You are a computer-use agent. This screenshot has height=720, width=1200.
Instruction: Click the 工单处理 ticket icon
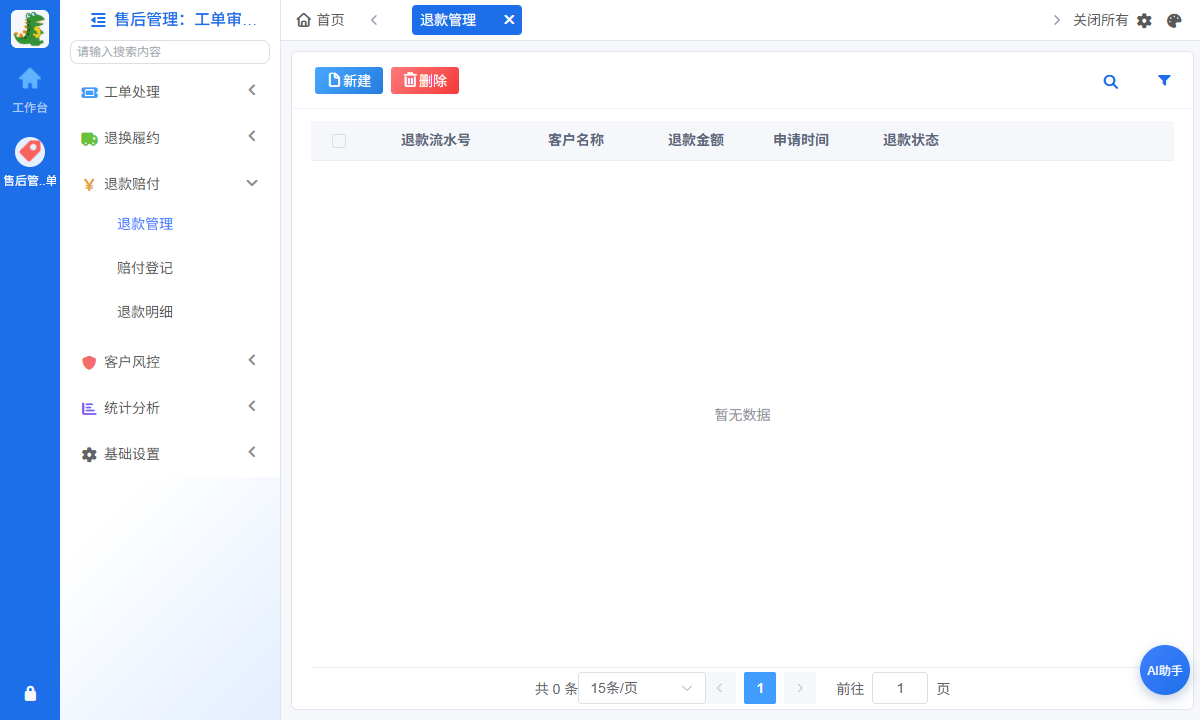[89, 92]
